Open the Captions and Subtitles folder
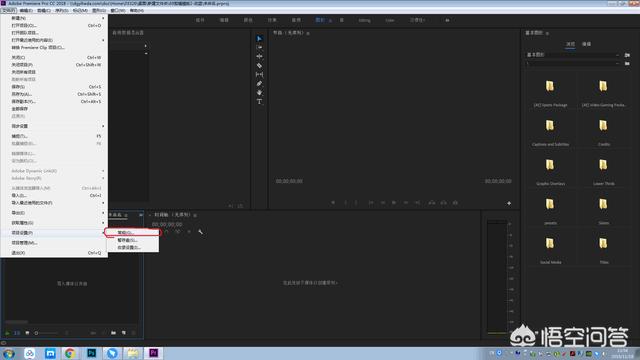The height and width of the screenshot is (360, 640). coord(550,132)
